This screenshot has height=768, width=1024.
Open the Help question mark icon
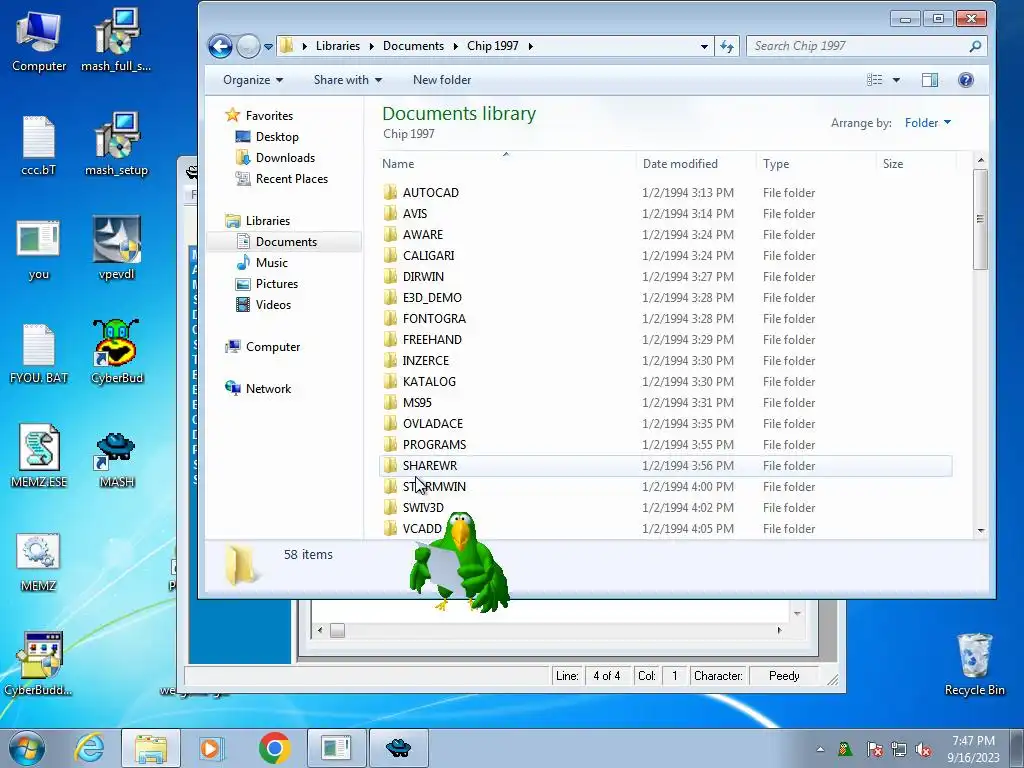[x=966, y=80]
